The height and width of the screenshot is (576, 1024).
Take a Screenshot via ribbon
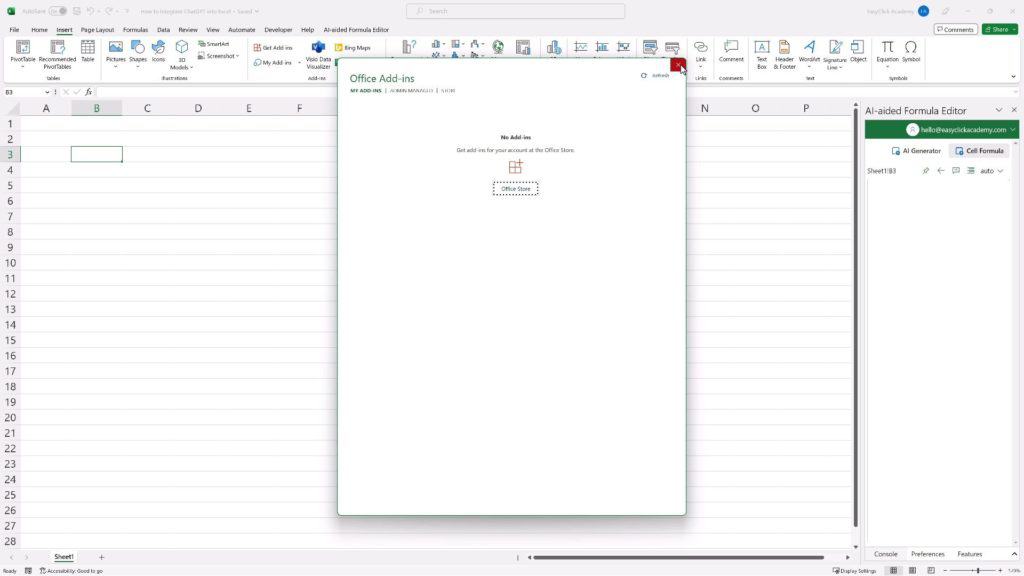(x=219, y=56)
